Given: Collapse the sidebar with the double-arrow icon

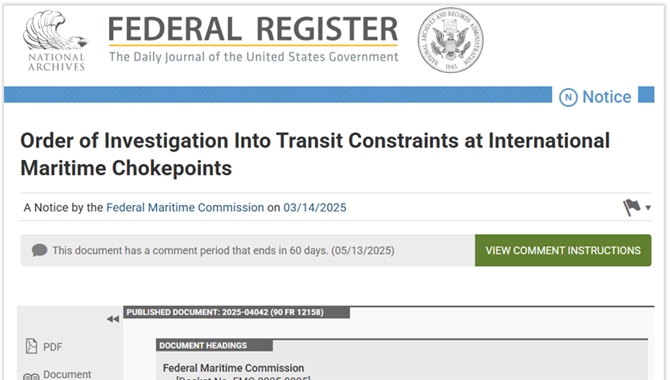Looking at the screenshot, I should (x=112, y=319).
